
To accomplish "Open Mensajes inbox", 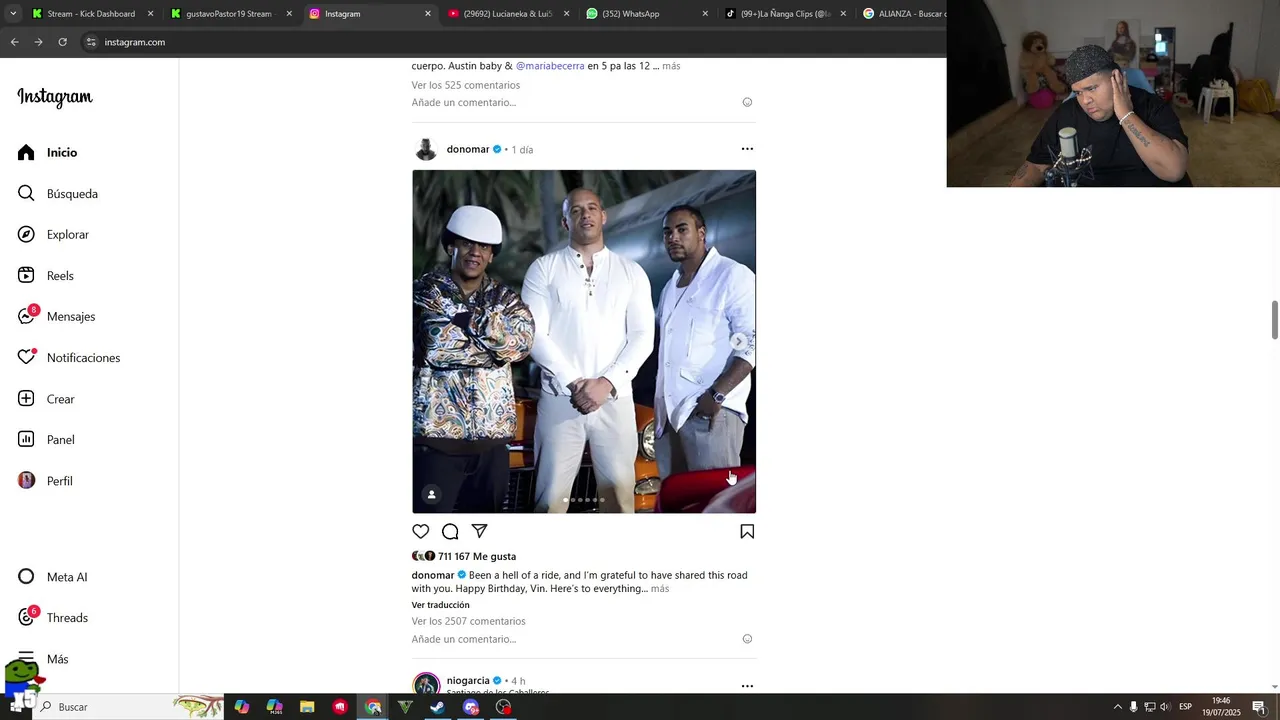I will (57, 316).
